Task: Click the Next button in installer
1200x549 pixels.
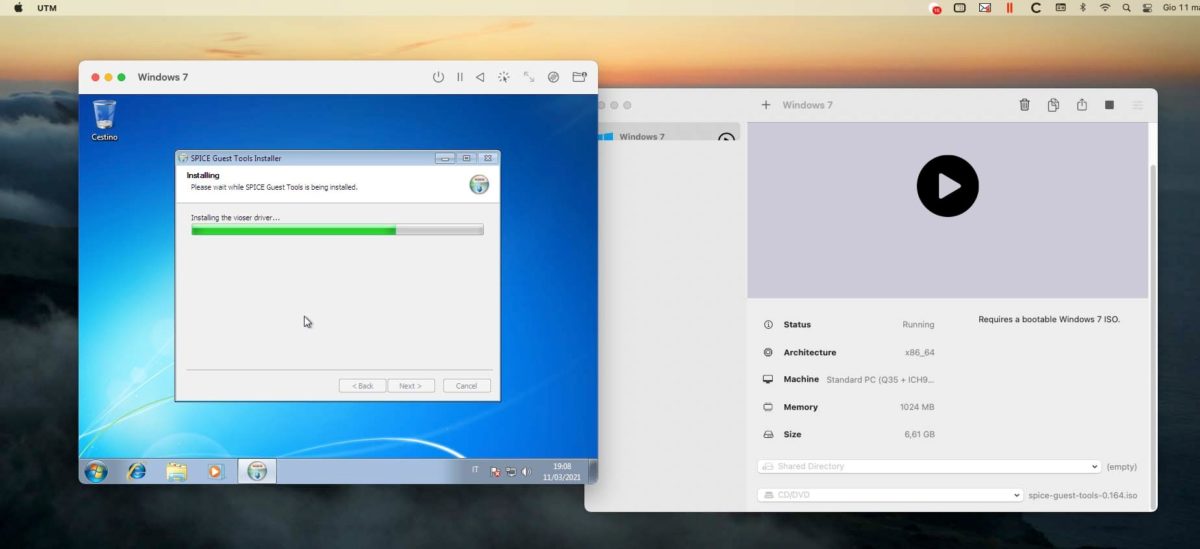Action: pyautogui.click(x=411, y=386)
